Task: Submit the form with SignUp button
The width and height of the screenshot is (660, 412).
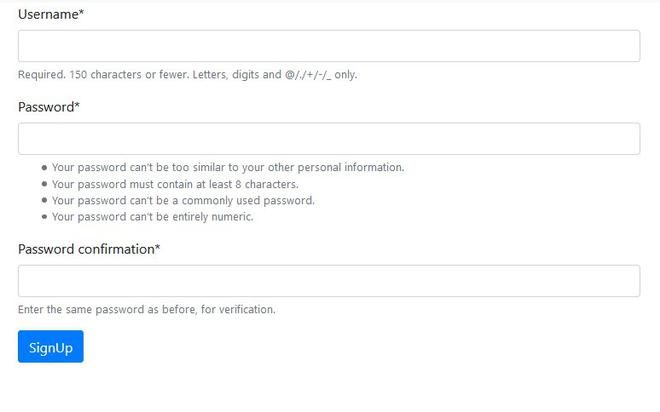Action: pyautogui.click(x=51, y=346)
